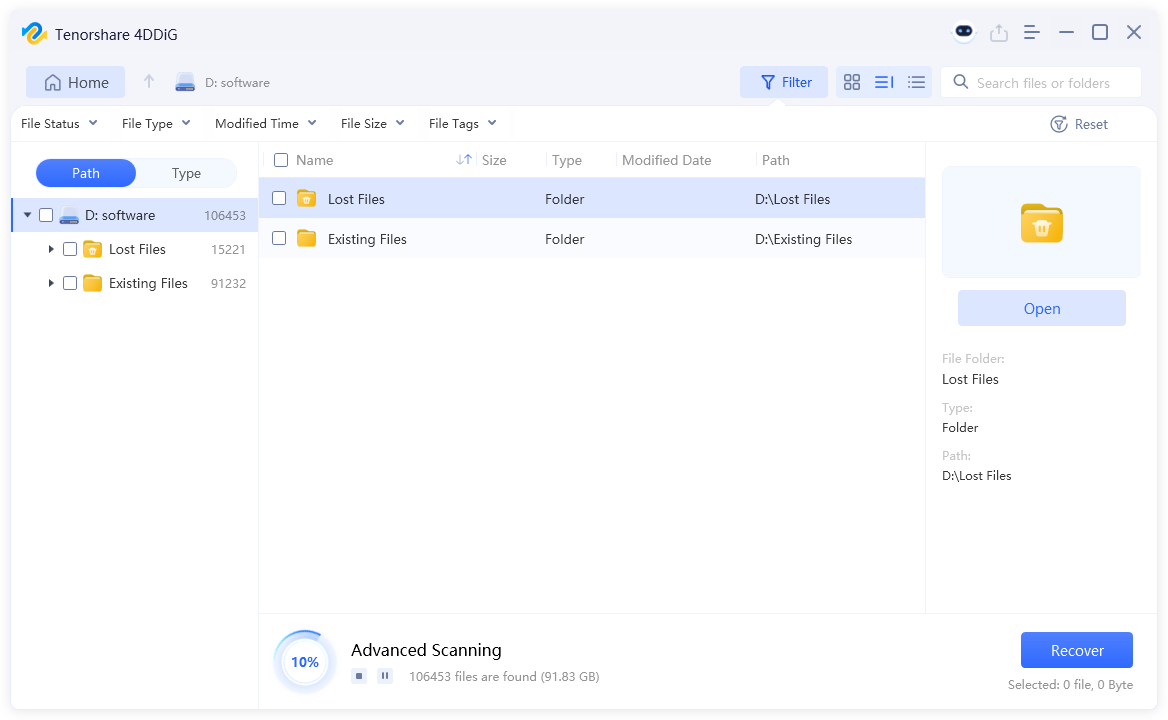Expand Lost Files tree node
Viewport: 1168px width, 720px height.
click(51, 249)
